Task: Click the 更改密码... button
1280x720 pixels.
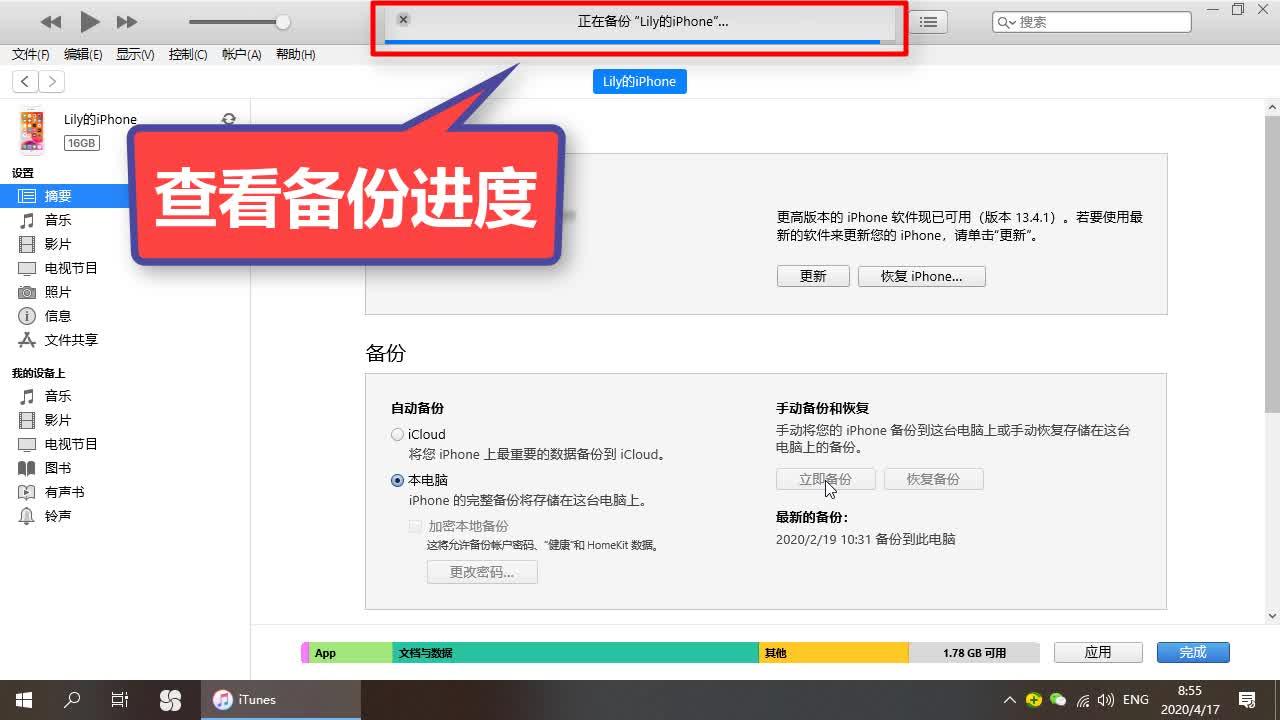Action: click(482, 572)
